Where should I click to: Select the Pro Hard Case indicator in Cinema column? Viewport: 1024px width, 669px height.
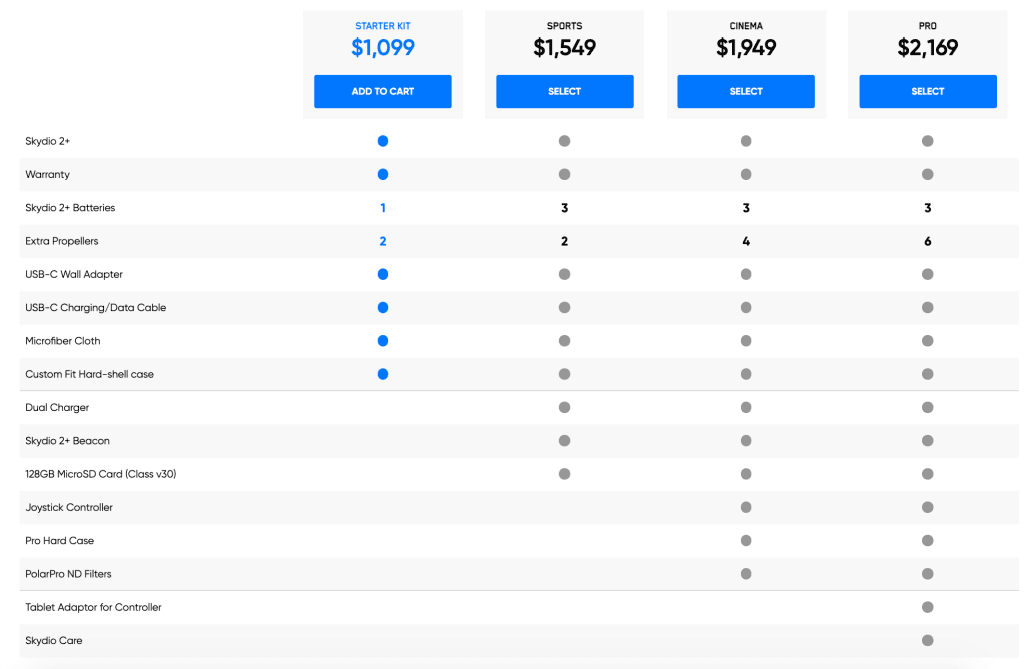point(746,540)
